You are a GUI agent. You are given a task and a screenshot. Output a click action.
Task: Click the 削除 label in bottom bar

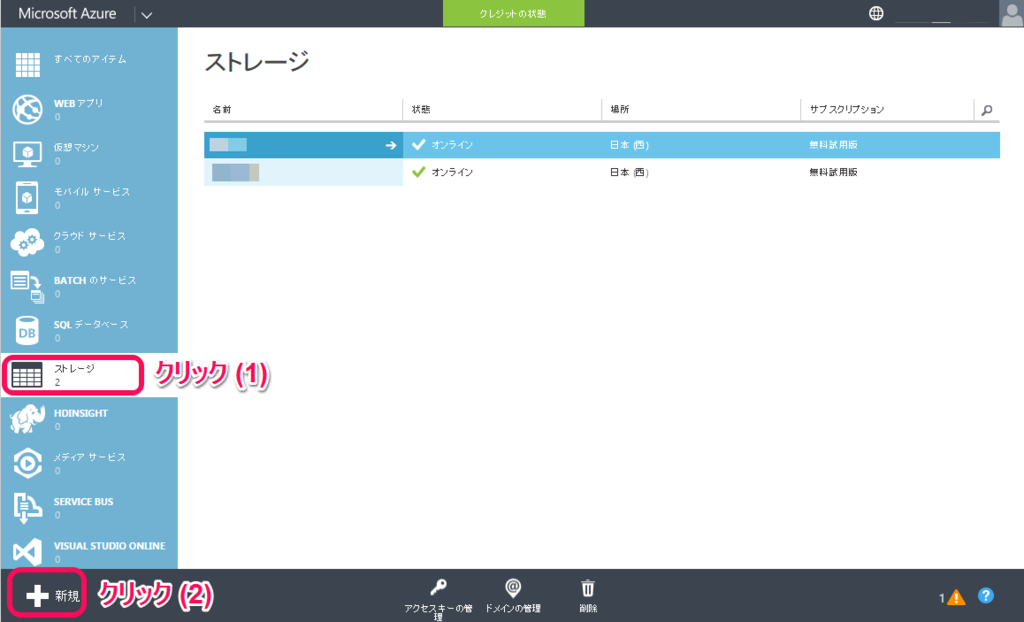click(588, 608)
